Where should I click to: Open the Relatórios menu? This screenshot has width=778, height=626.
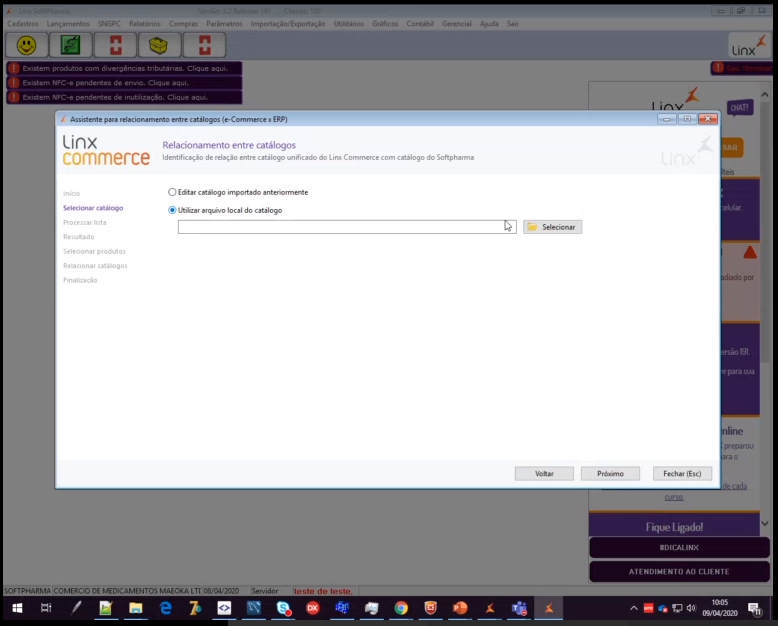[145, 24]
